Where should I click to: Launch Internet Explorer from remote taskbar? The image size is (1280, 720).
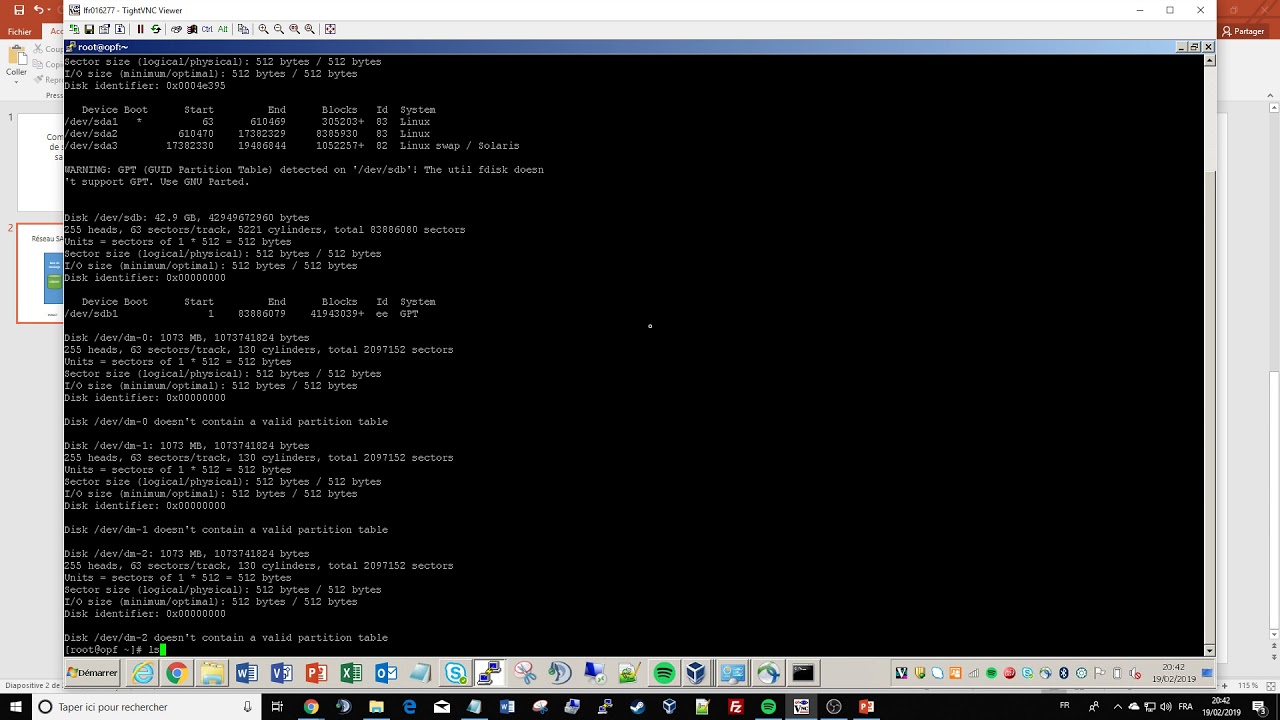pyautogui.click(x=143, y=673)
